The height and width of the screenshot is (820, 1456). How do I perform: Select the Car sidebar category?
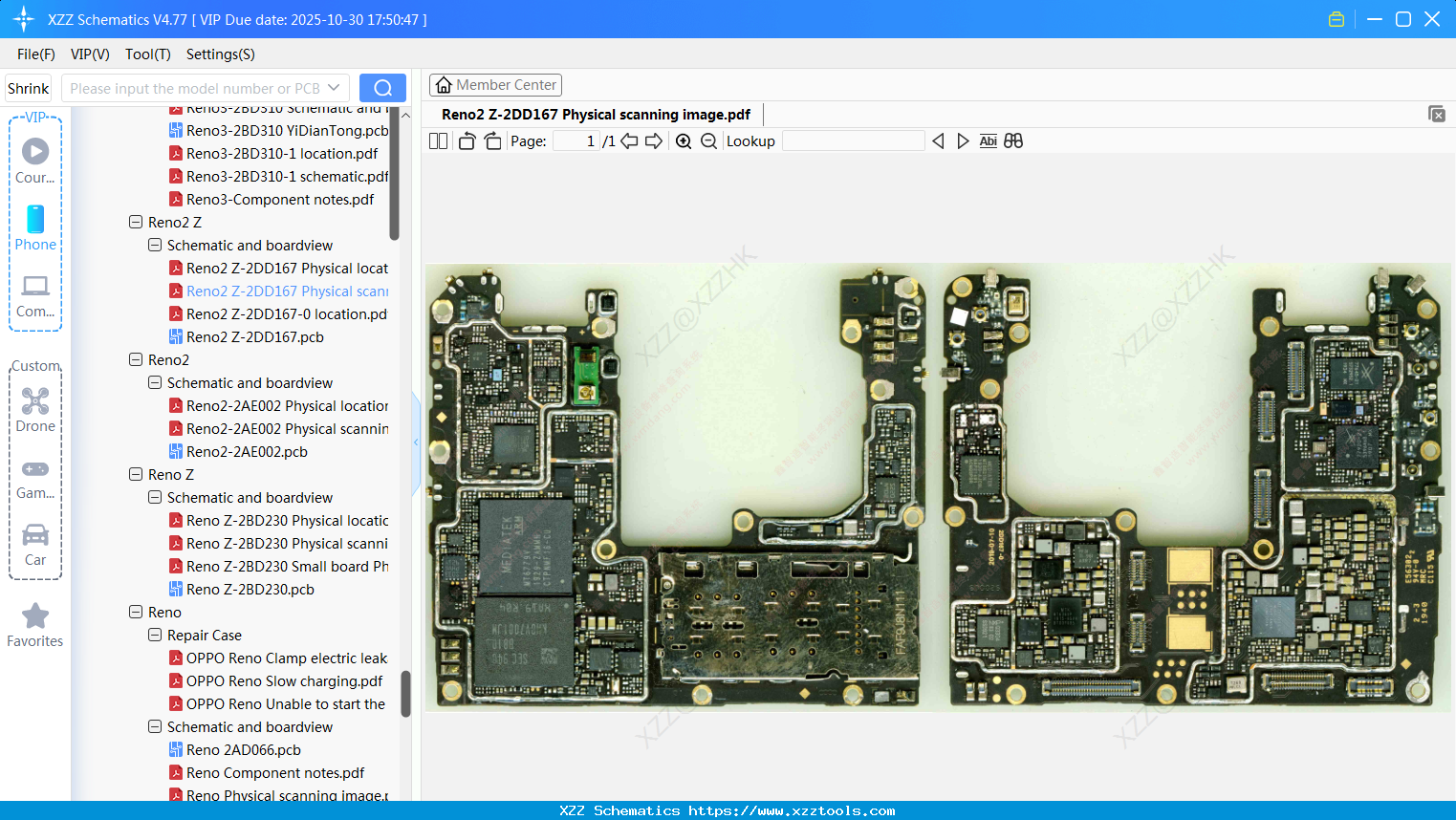coord(35,545)
